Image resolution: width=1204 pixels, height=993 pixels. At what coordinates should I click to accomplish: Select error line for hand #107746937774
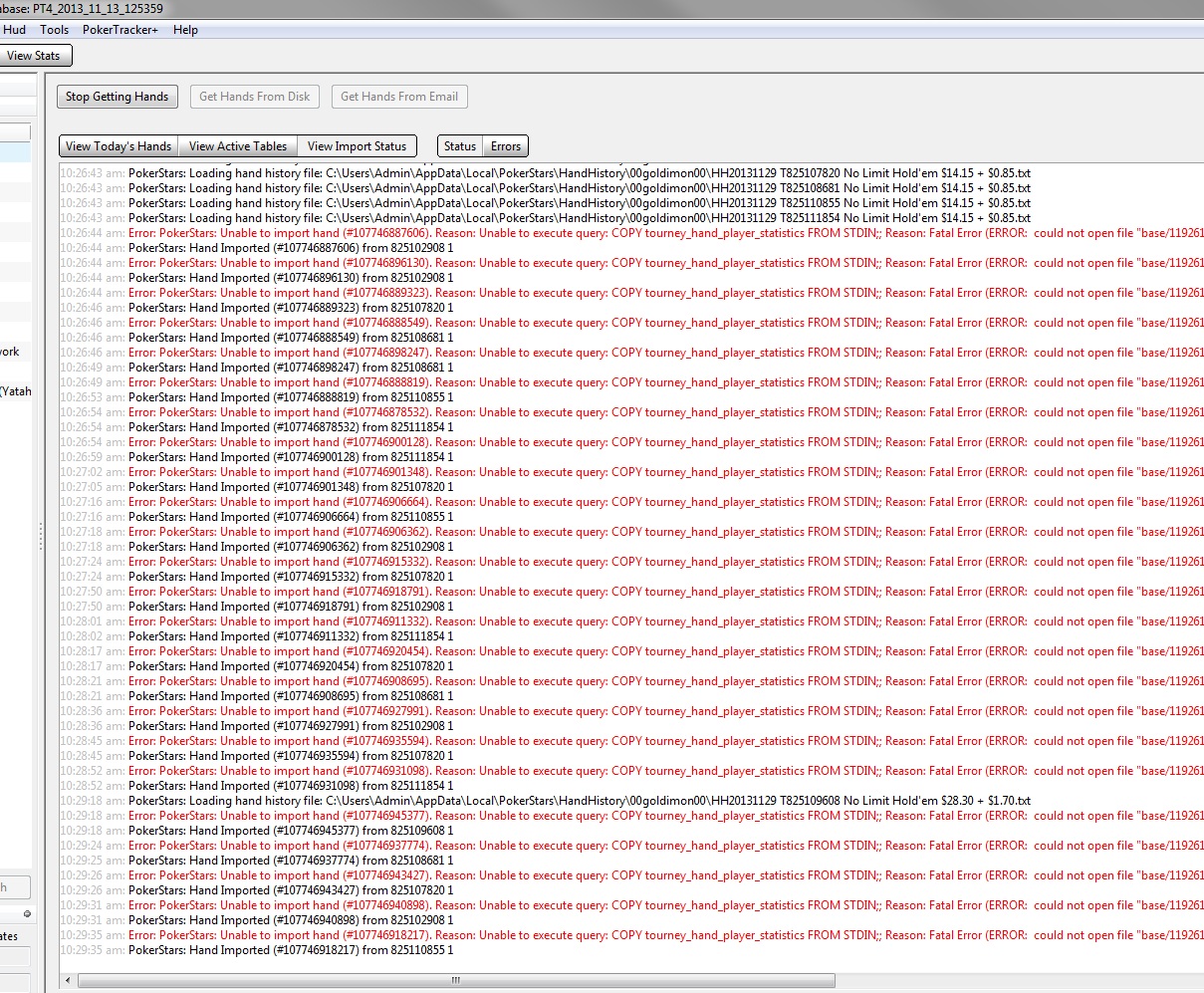tap(631, 846)
